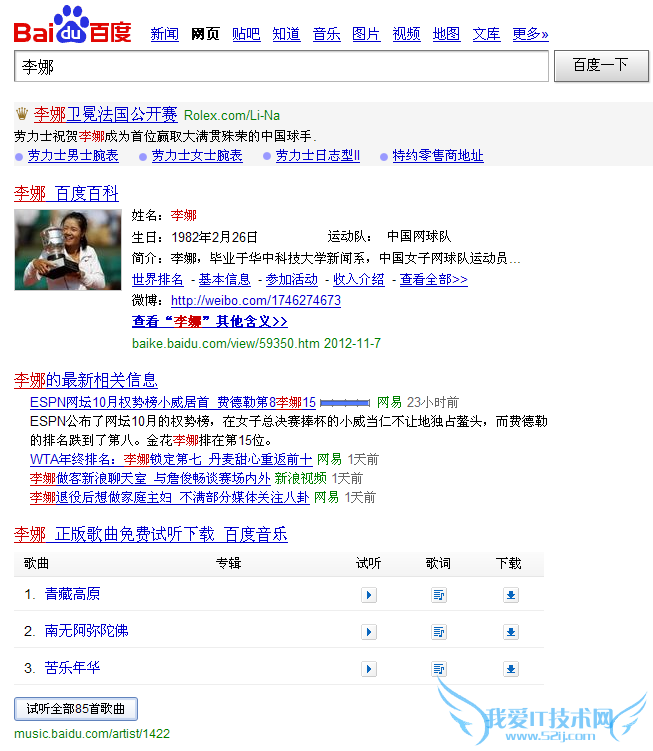This screenshot has height=751, width=653.
Task: Click the crown icon beside Rolex ad
Action: (22, 114)
